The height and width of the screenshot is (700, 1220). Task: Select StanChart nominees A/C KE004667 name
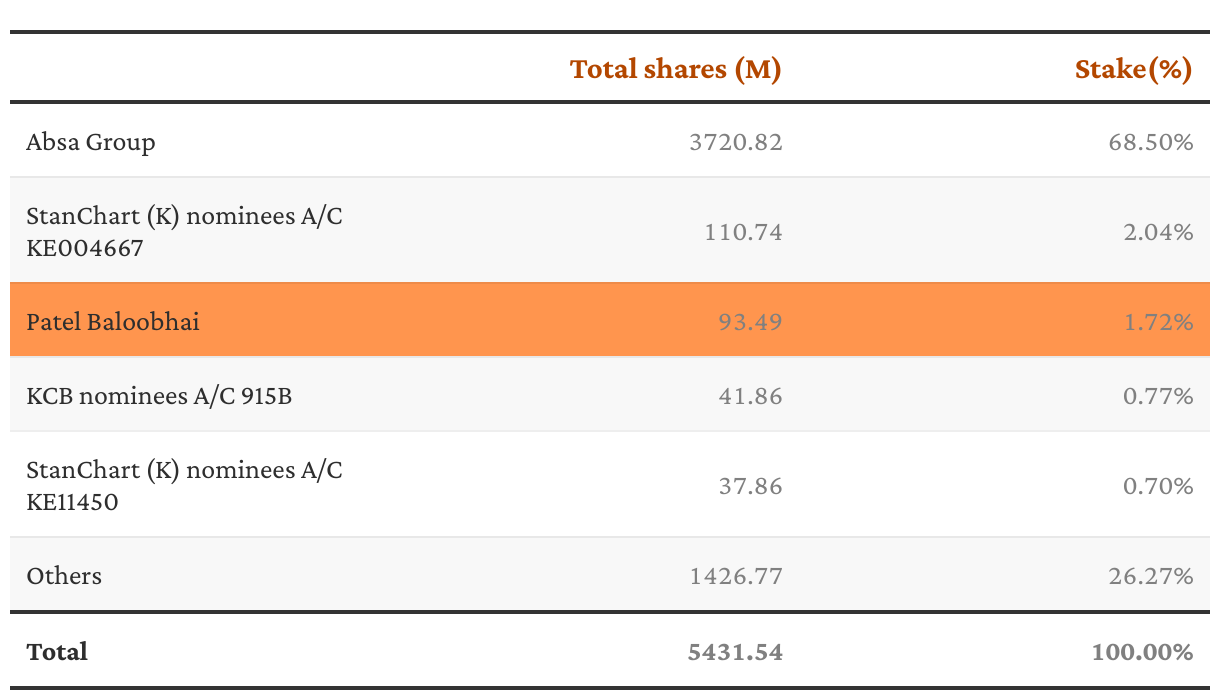(184, 231)
